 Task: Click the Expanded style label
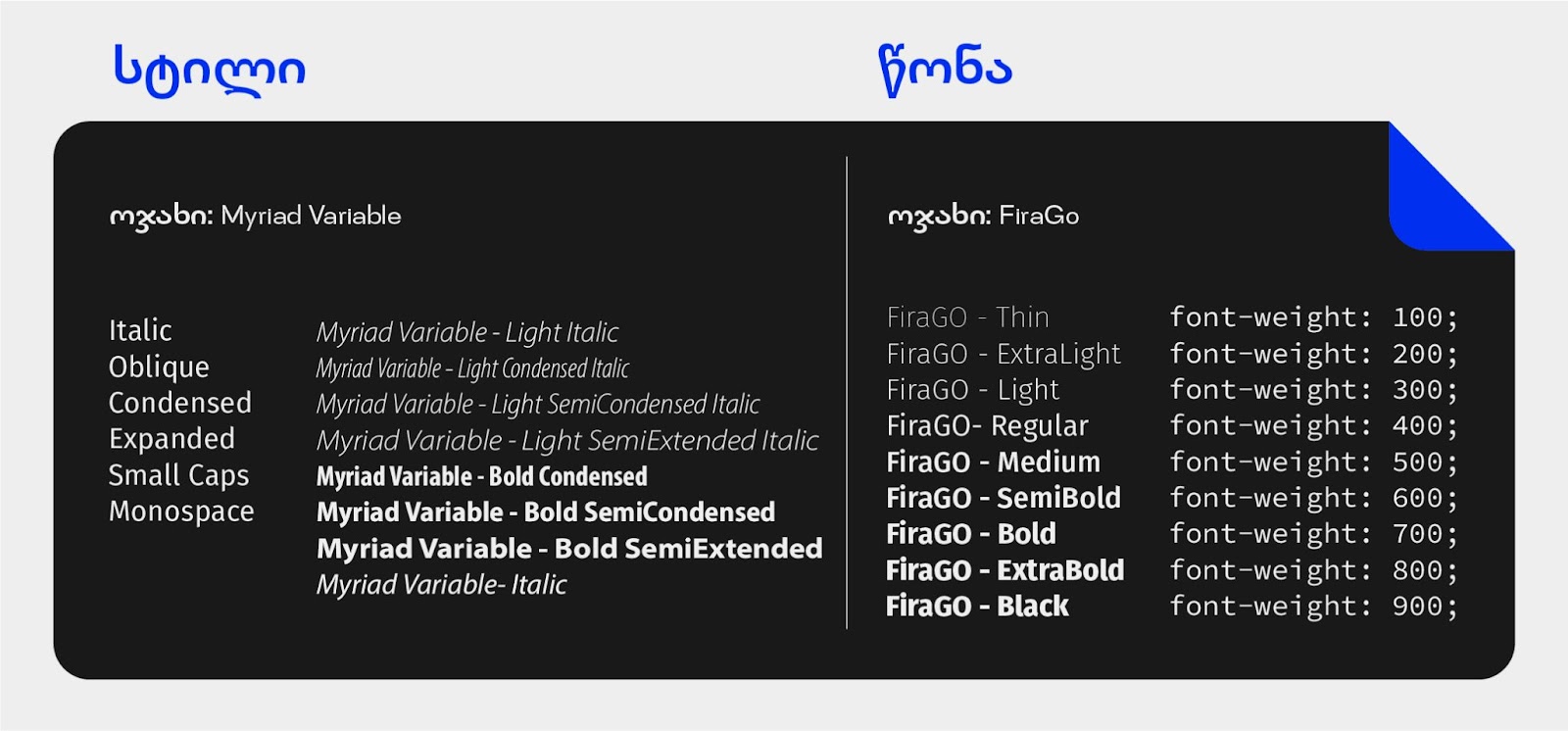click(171, 439)
